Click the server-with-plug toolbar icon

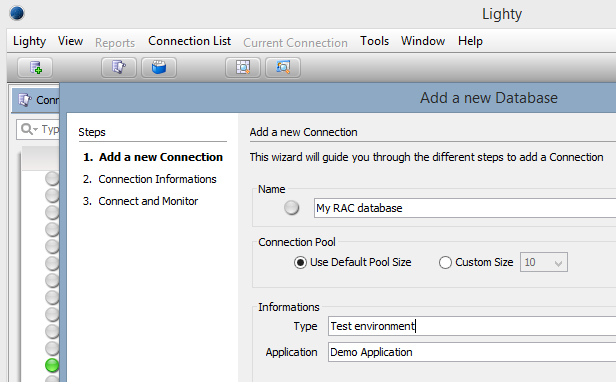[119, 67]
